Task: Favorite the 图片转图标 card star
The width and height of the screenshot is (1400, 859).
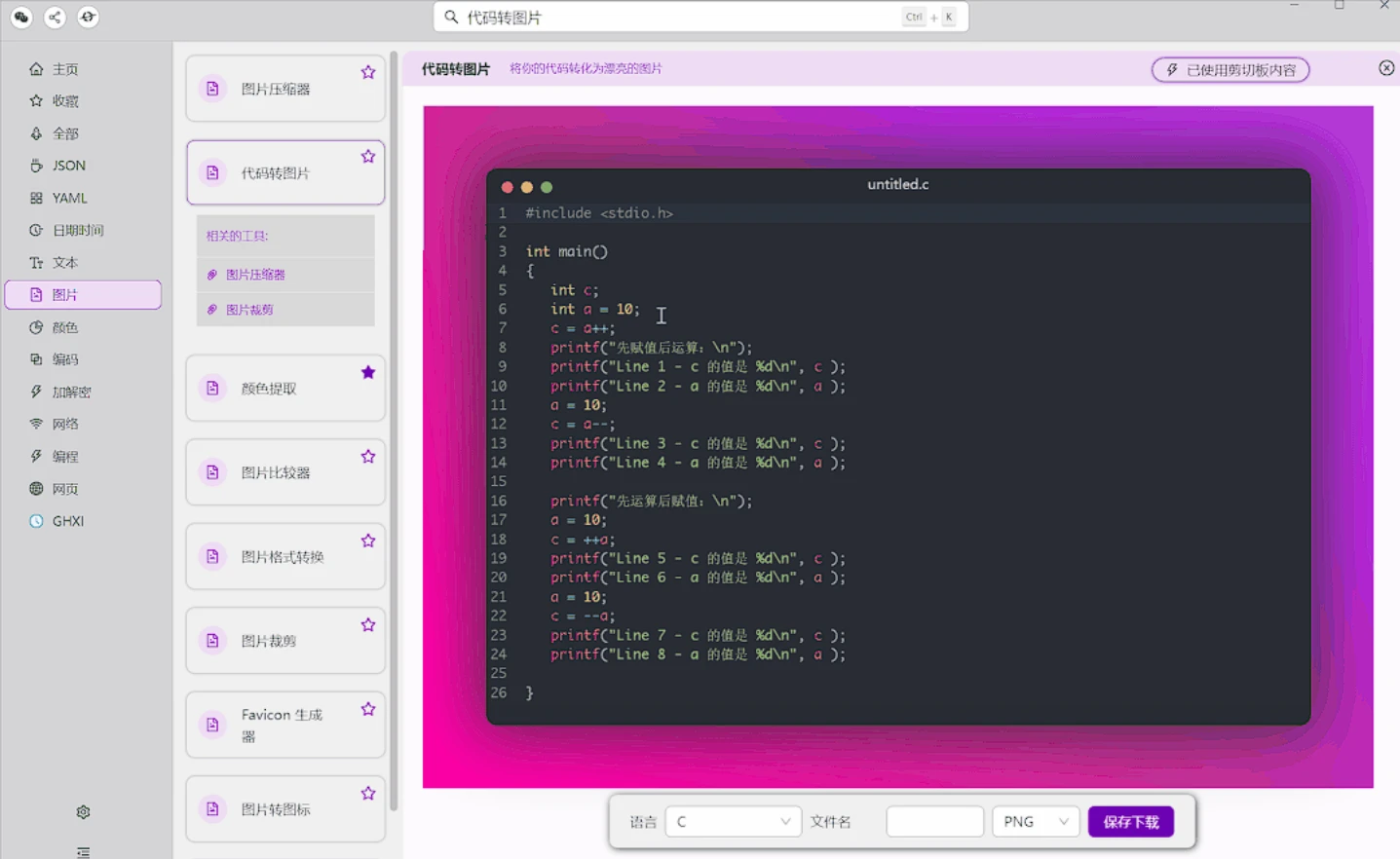Action: point(368,793)
